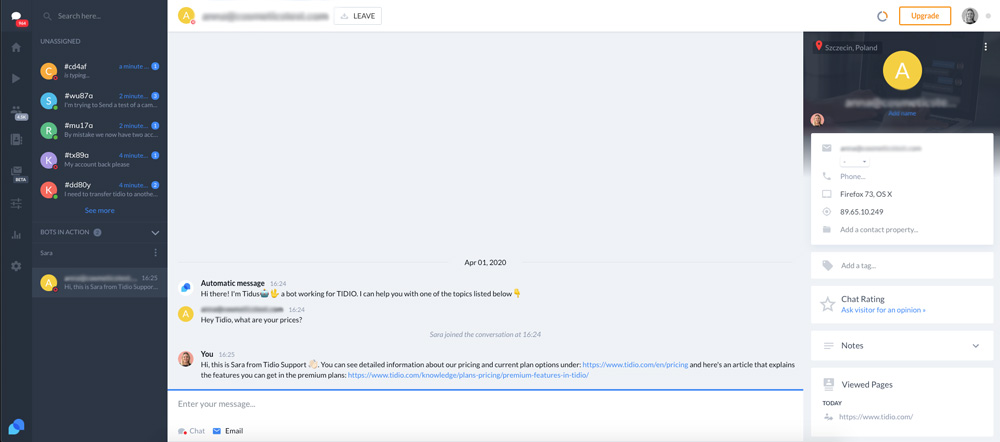Click See more under unassigned chats
The height and width of the screenshot is (442, 1000).
[99, 210]
